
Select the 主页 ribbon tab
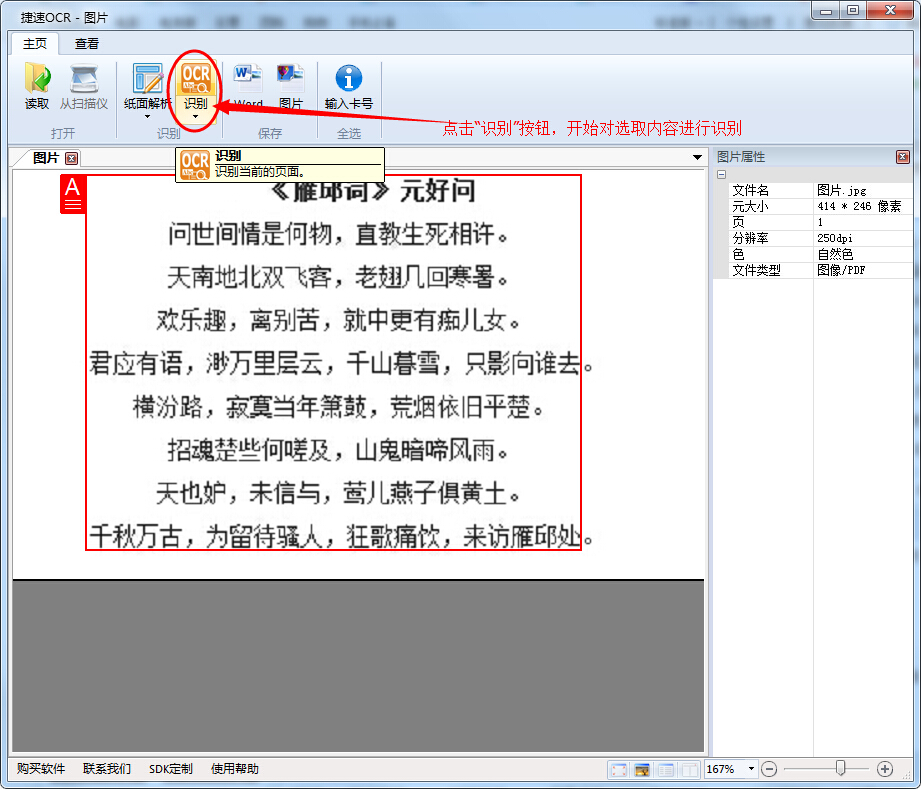coord(35,43)
